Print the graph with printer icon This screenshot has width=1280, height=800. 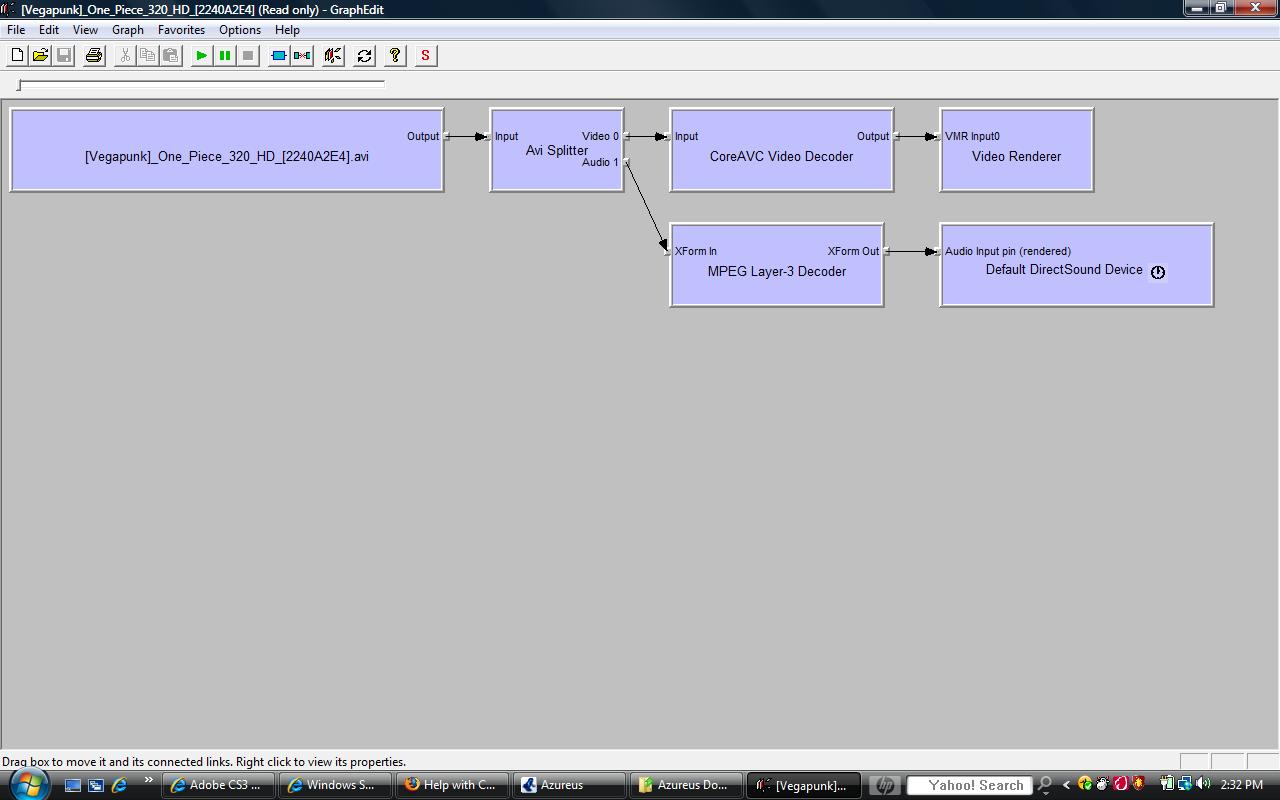coord(94,56)
